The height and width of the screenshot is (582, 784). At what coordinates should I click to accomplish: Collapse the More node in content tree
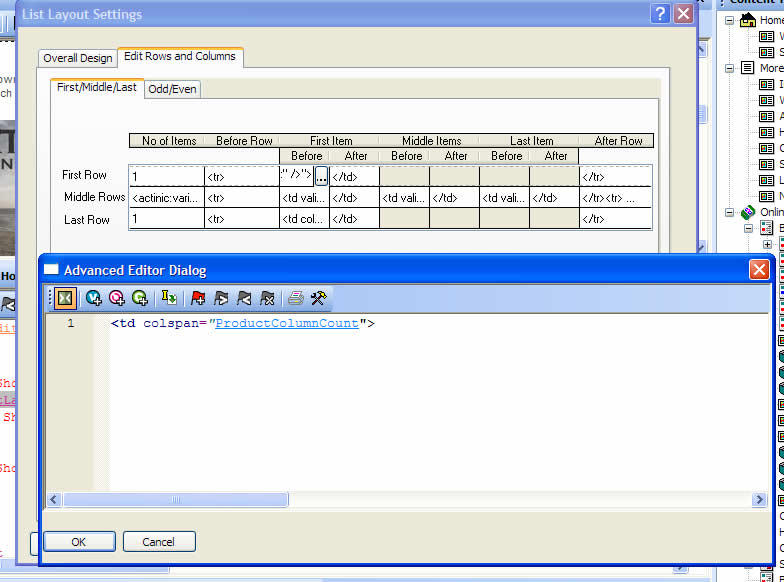click(x=730, y=69)
